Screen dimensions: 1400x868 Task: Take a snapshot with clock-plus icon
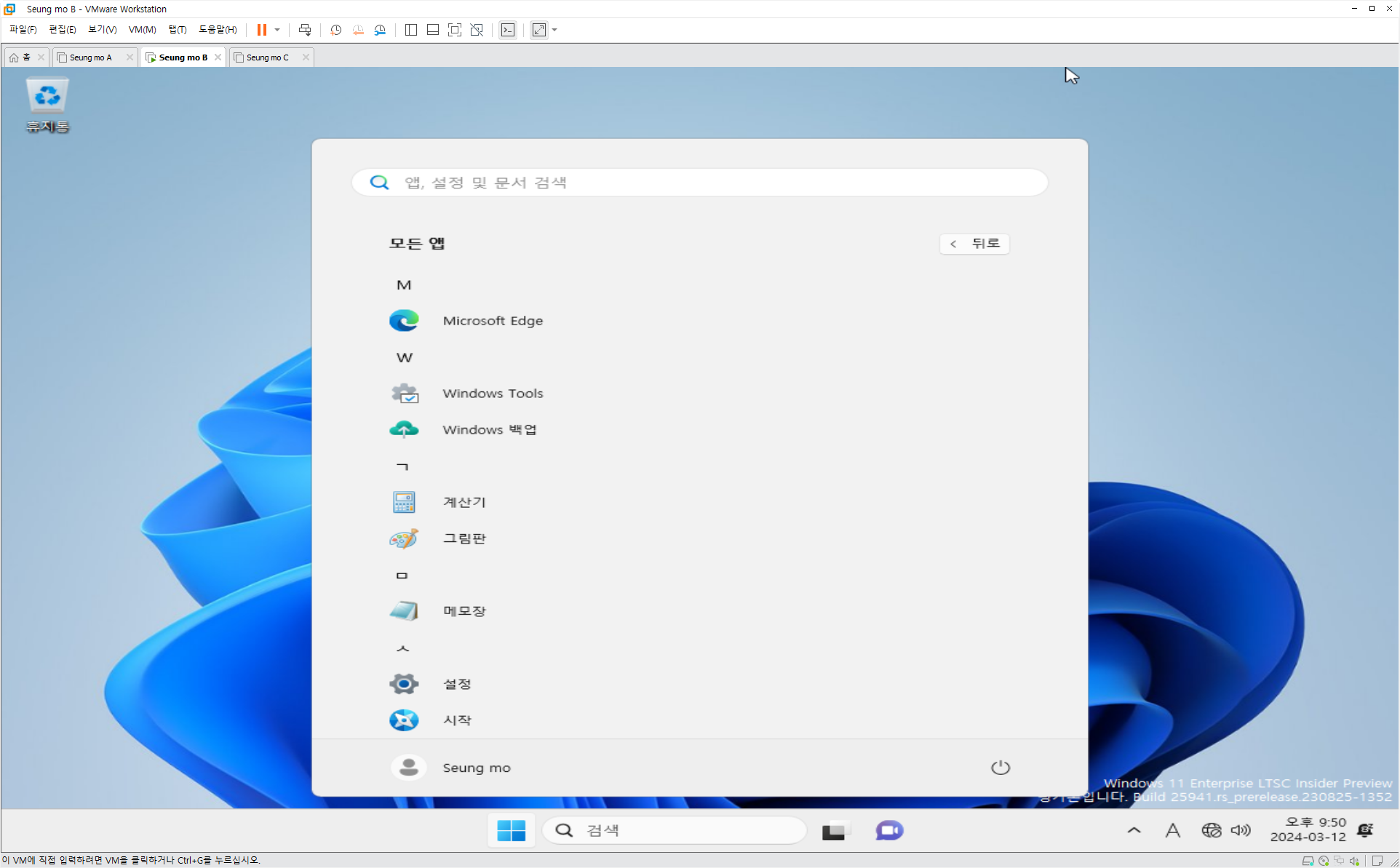pos(335,30)
